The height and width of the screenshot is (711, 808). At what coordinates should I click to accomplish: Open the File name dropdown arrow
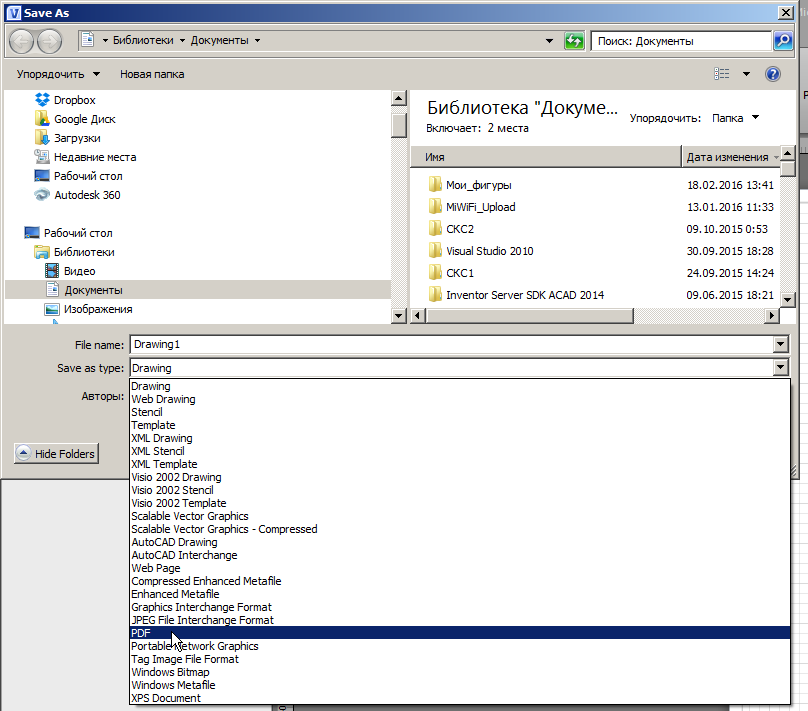coord(781,344)
